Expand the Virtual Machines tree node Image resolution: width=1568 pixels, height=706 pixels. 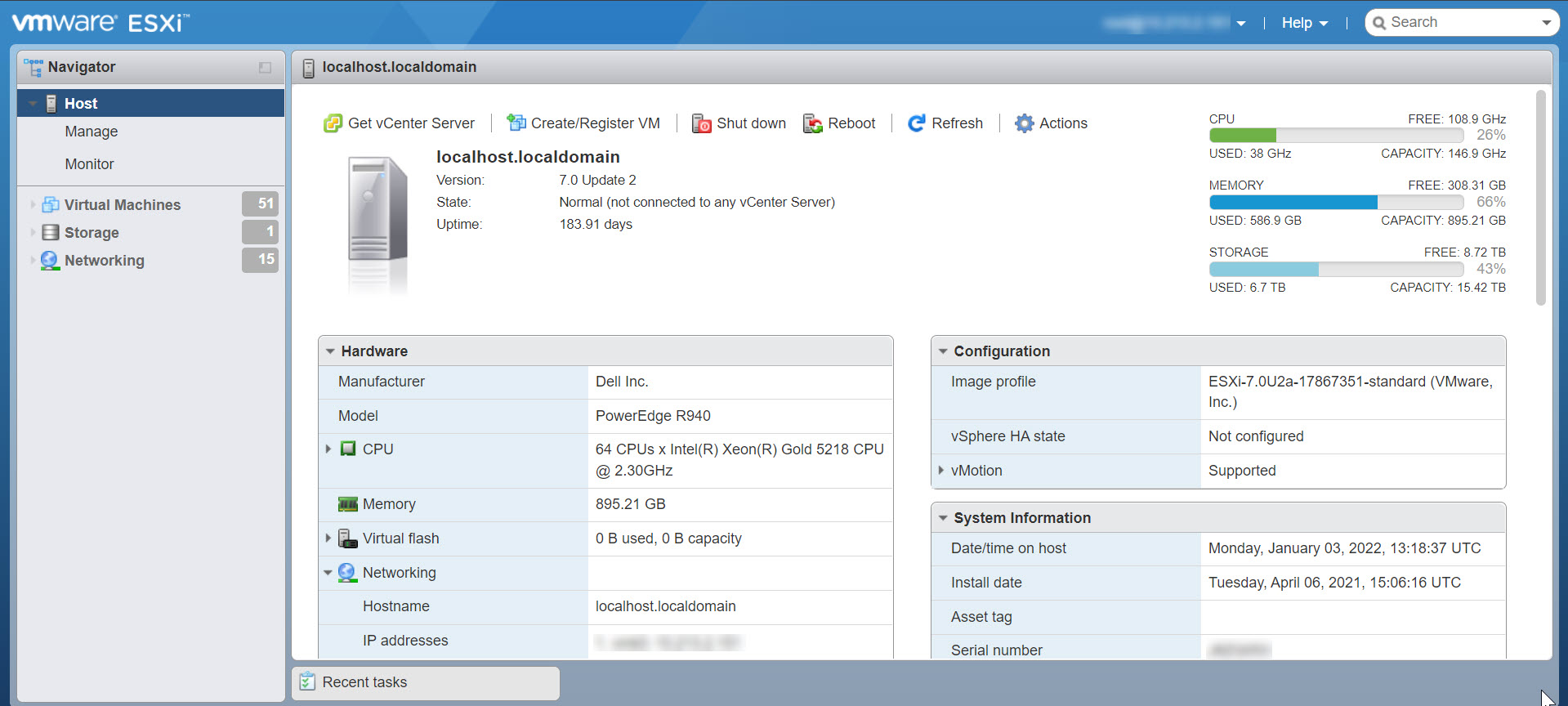pos(33,204)
